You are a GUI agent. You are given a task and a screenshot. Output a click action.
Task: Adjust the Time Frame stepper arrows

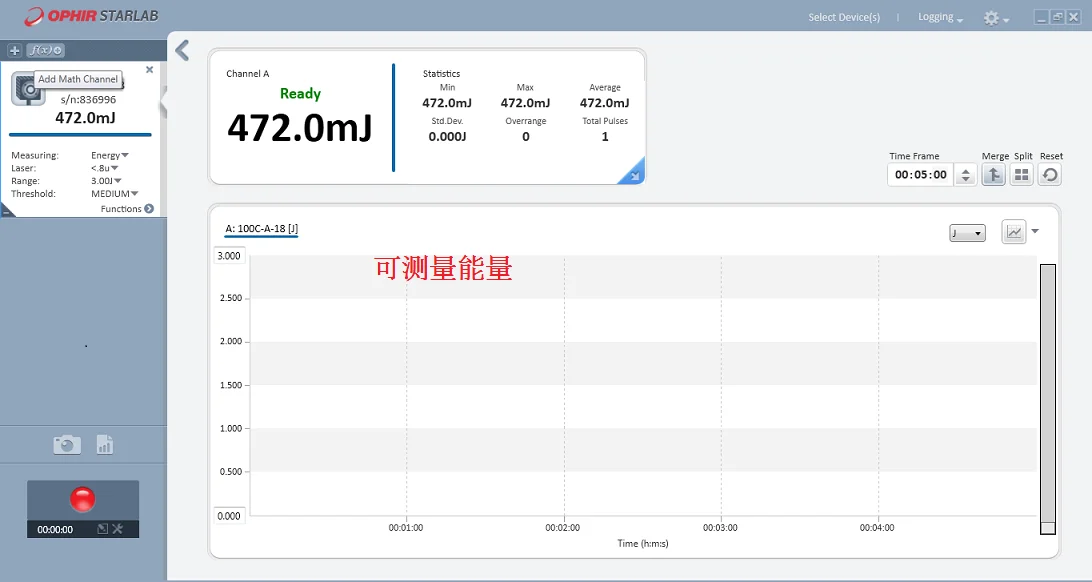[965, 175]
